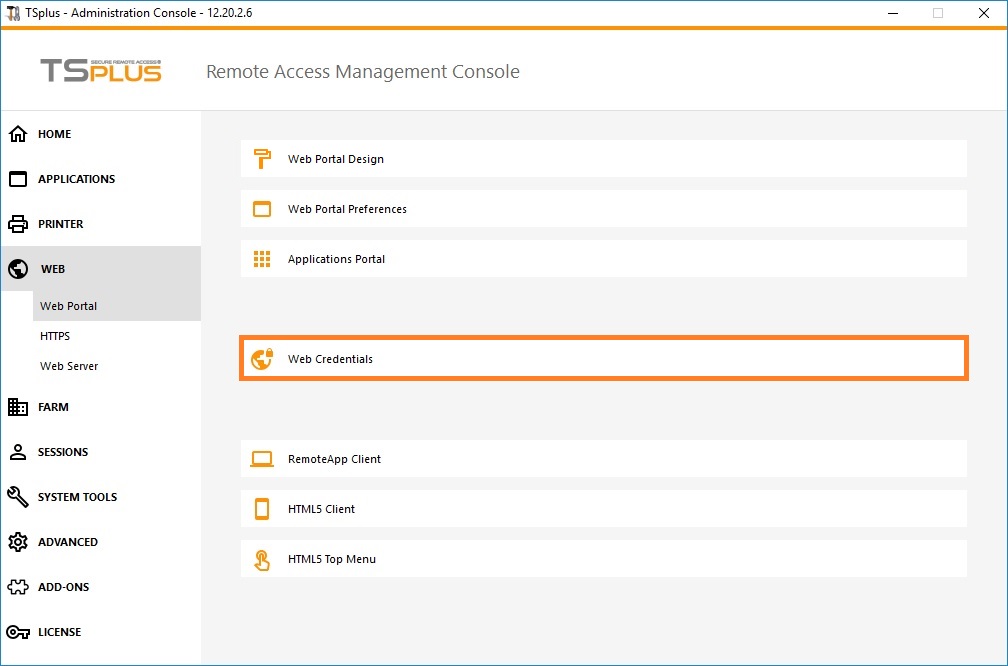Open the Sessions menu item
1008x666 pixels.
63,452
